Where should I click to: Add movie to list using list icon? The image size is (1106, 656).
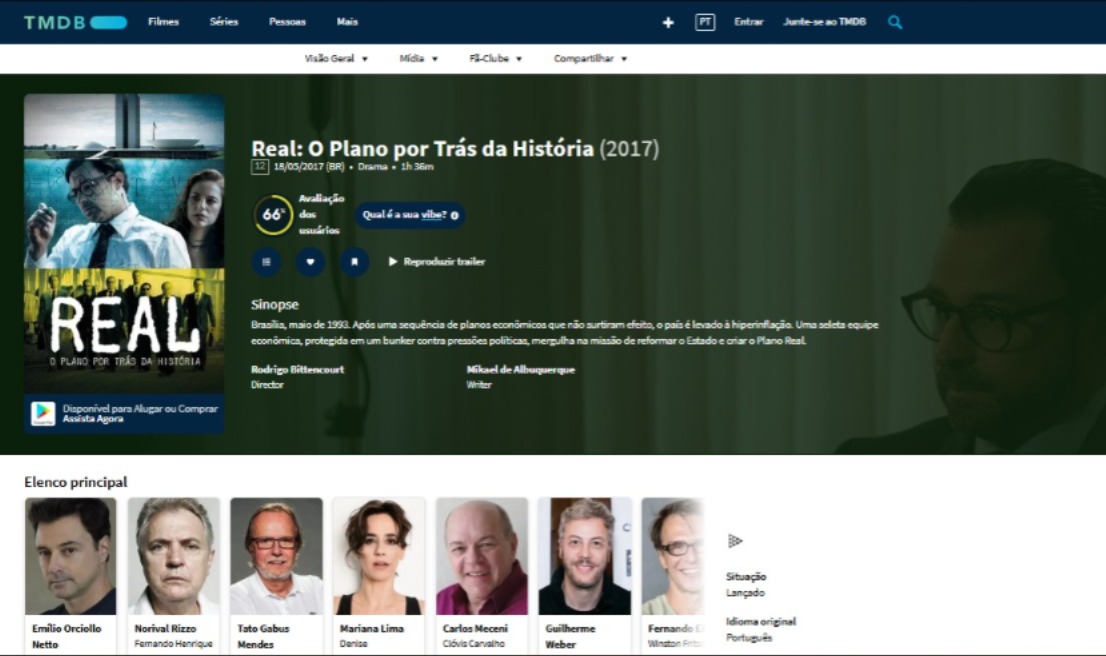tap(267, 262)
